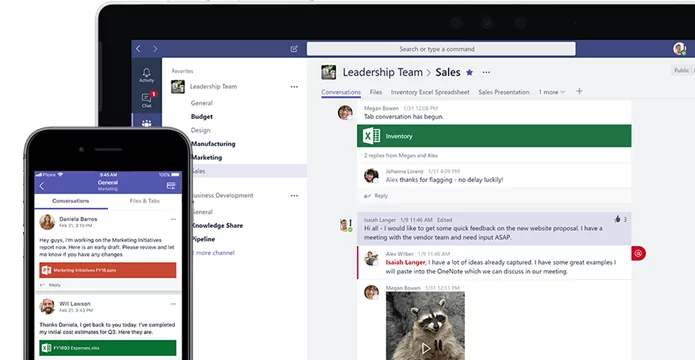
Task: Select the Budget channel
Action: (202, 117)
